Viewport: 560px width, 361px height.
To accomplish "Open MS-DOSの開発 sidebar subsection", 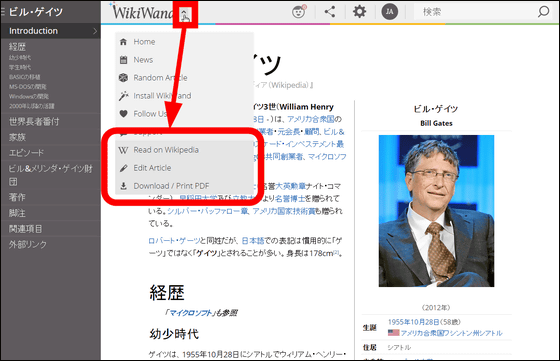I will (28, 86).
